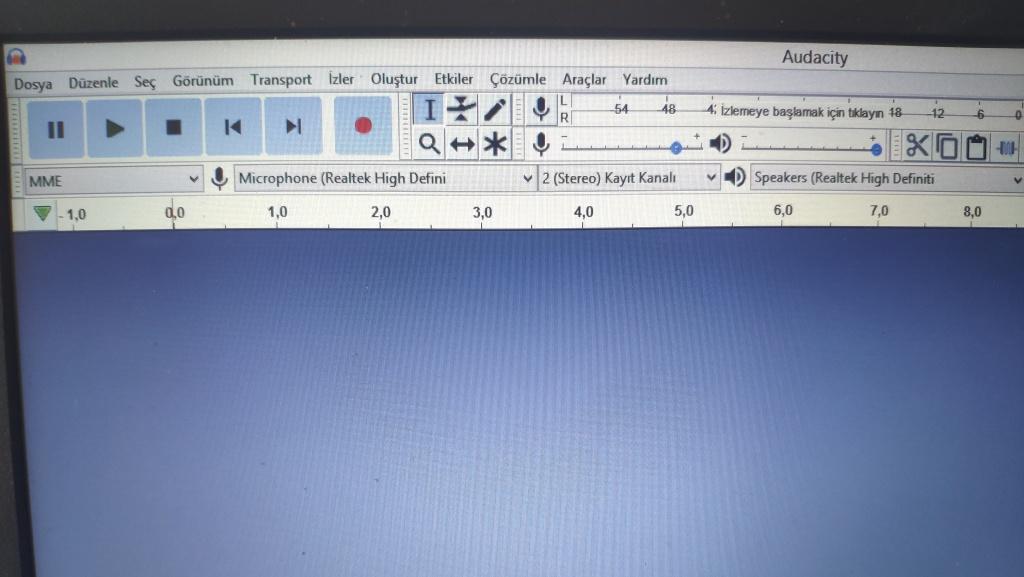Select the Envelope tool
Viewport: 1024px width, 577px height.
(461, 109)
